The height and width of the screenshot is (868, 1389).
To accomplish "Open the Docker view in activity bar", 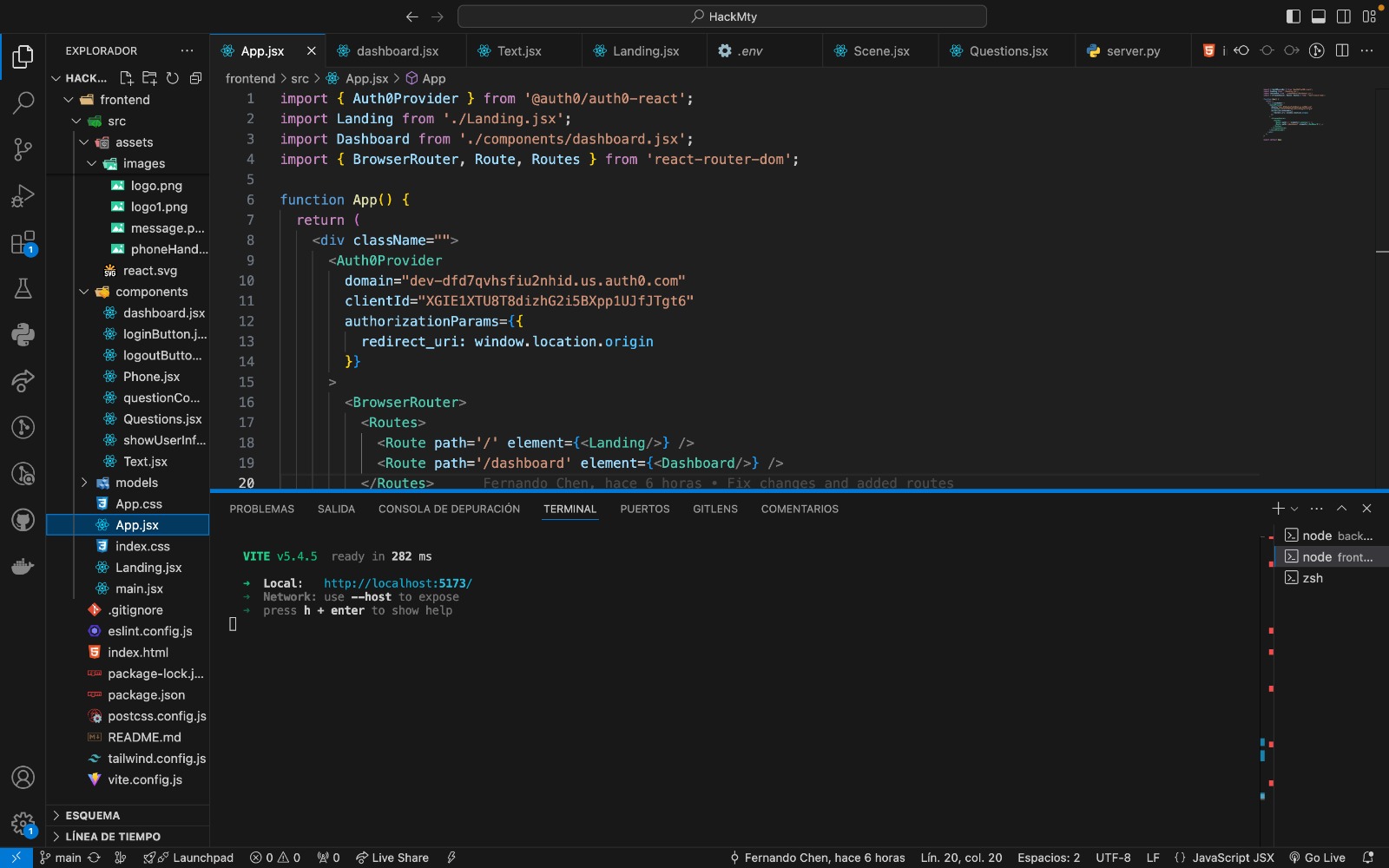I will [23, 567].
